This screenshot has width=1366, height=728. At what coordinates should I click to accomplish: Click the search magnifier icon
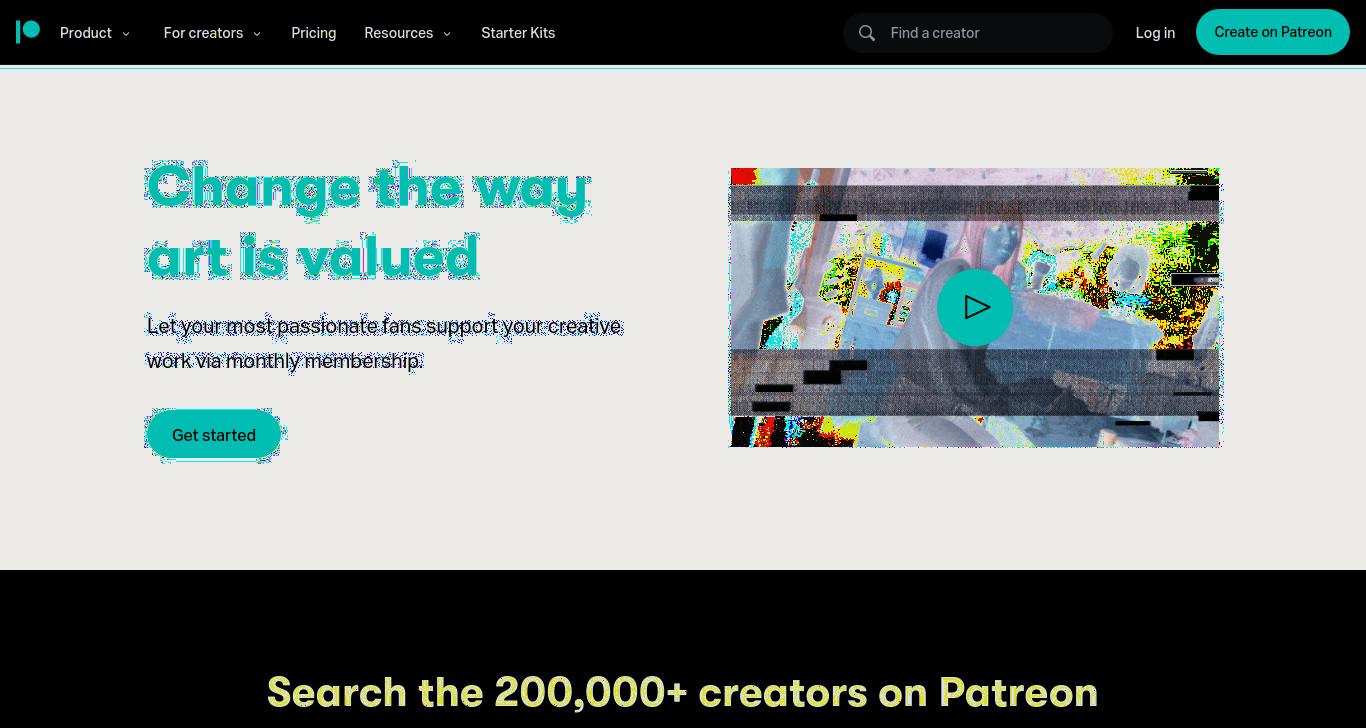(x=867, y=33)
